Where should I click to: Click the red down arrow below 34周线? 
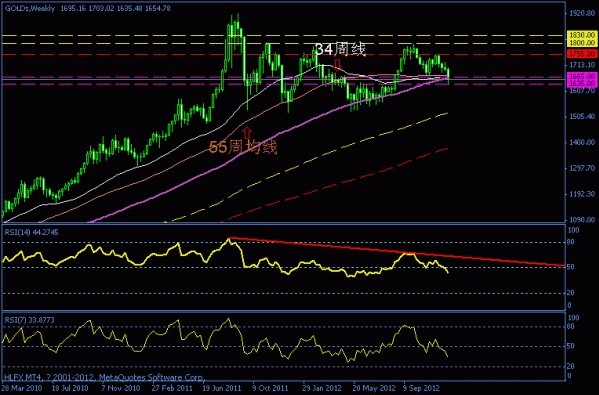[337, 64]
